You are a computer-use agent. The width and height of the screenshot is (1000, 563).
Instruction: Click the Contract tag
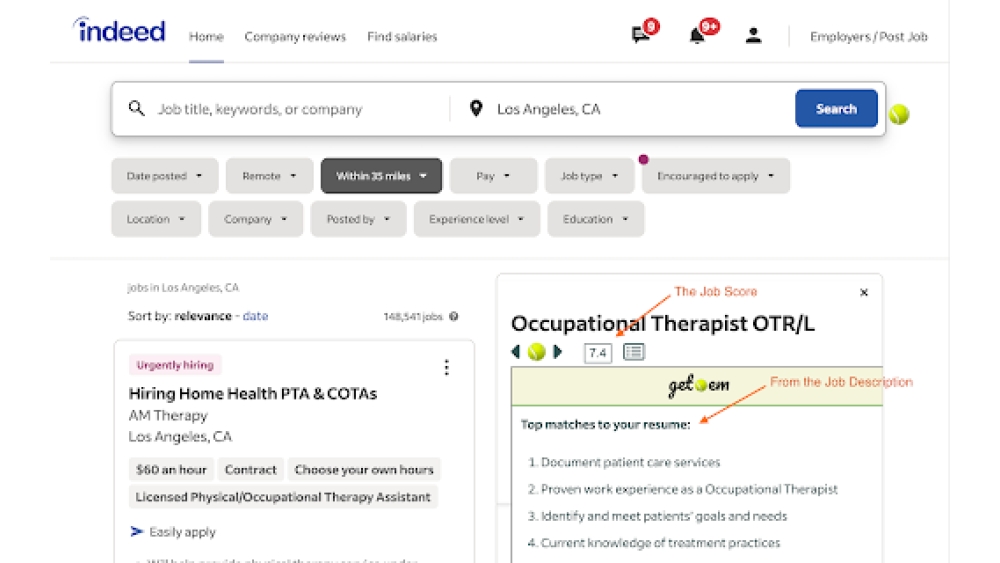[251, 470]
